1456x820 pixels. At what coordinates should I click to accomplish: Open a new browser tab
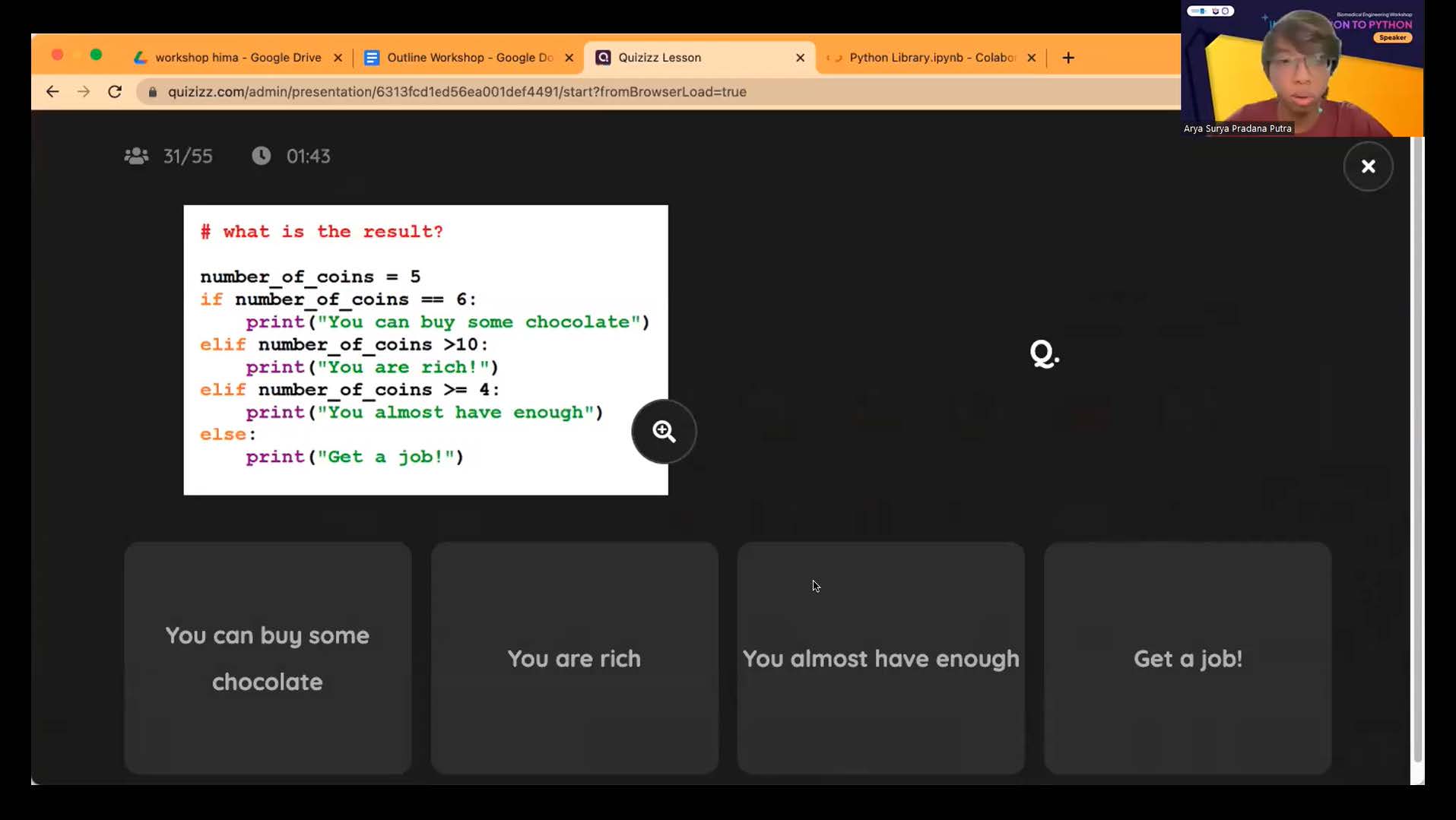tap(1067, 58)
